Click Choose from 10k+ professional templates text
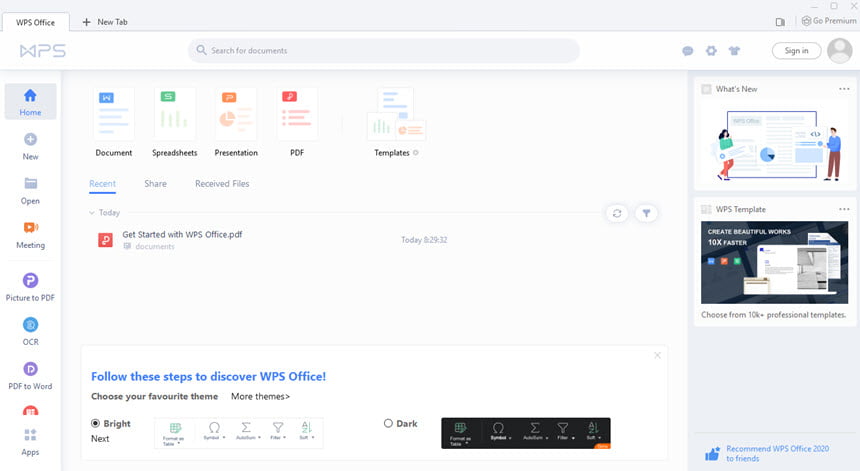The image size is (860, 471). [x=773, y=315]
